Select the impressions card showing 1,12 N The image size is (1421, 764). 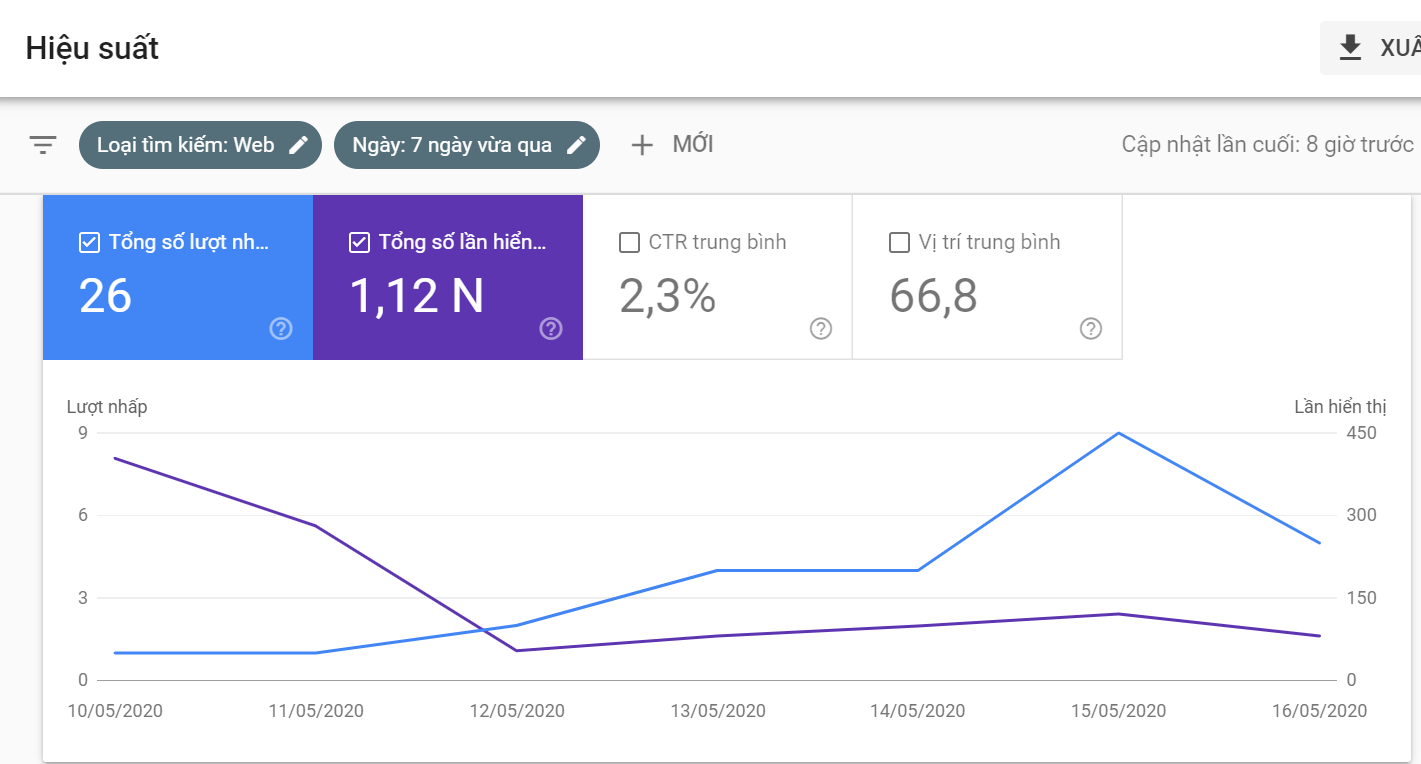448,277
